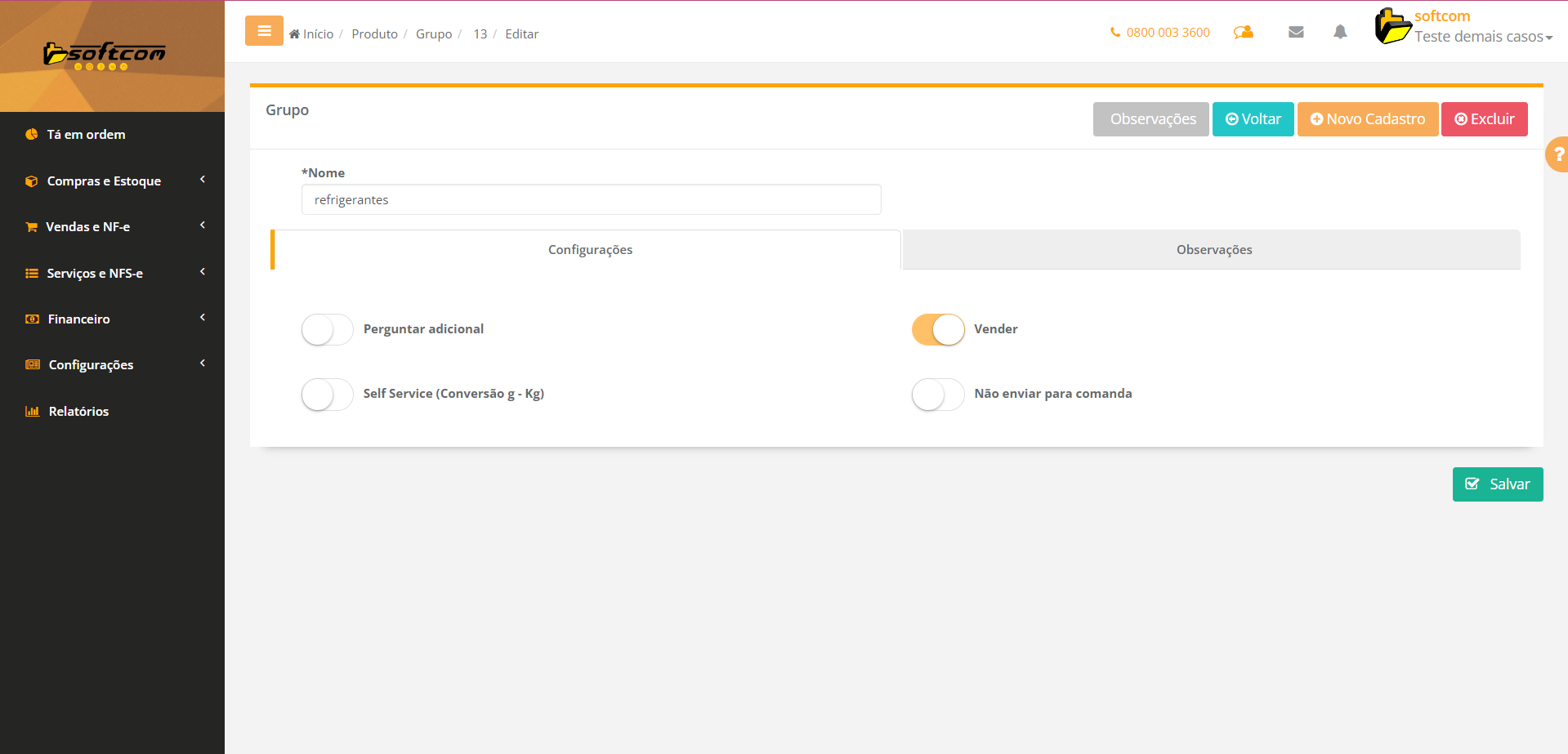This screenshot has width=1568, height=754.
Task: Click the Relatórios chart icon
Action: click(32, 412)
